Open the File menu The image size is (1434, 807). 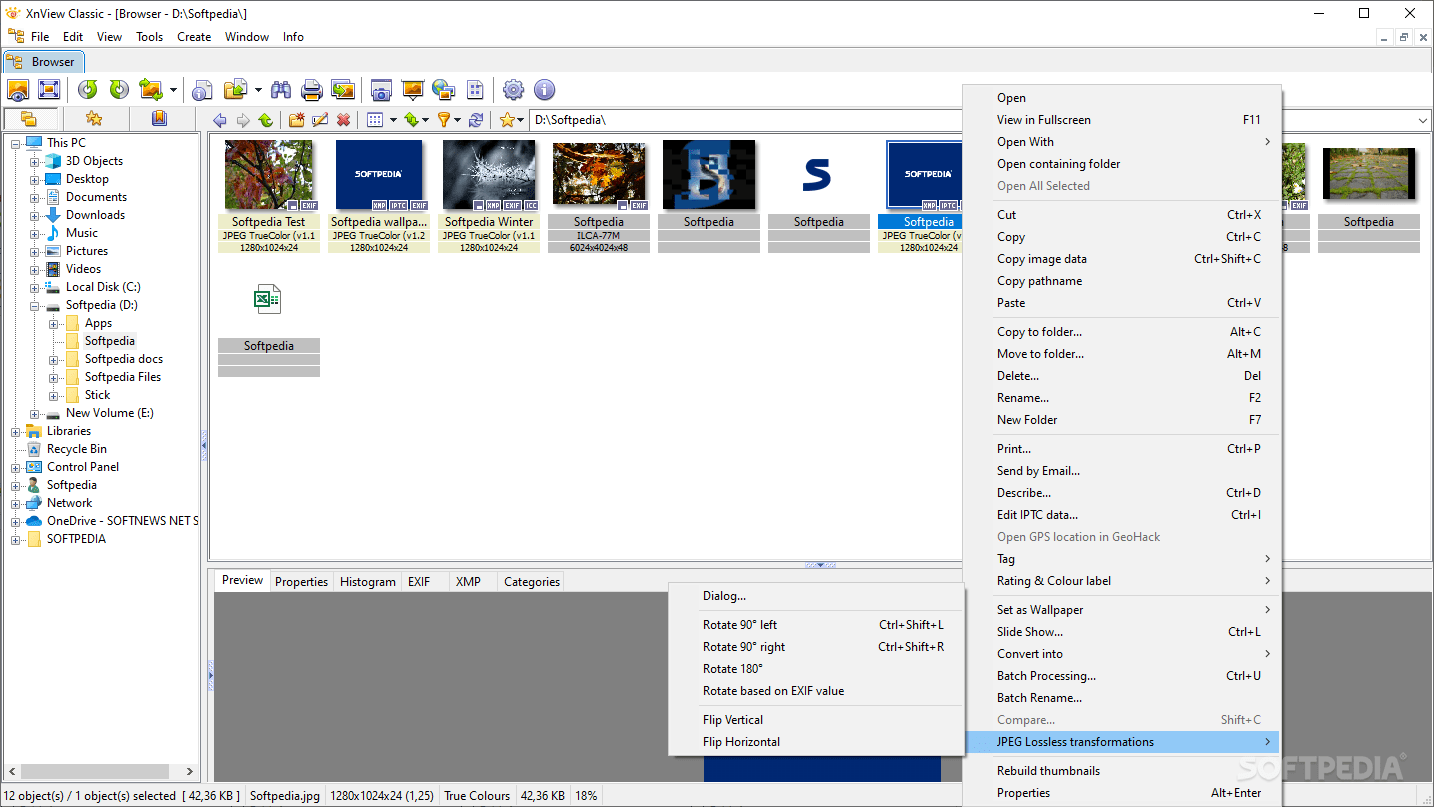click(x=40, y=37)
